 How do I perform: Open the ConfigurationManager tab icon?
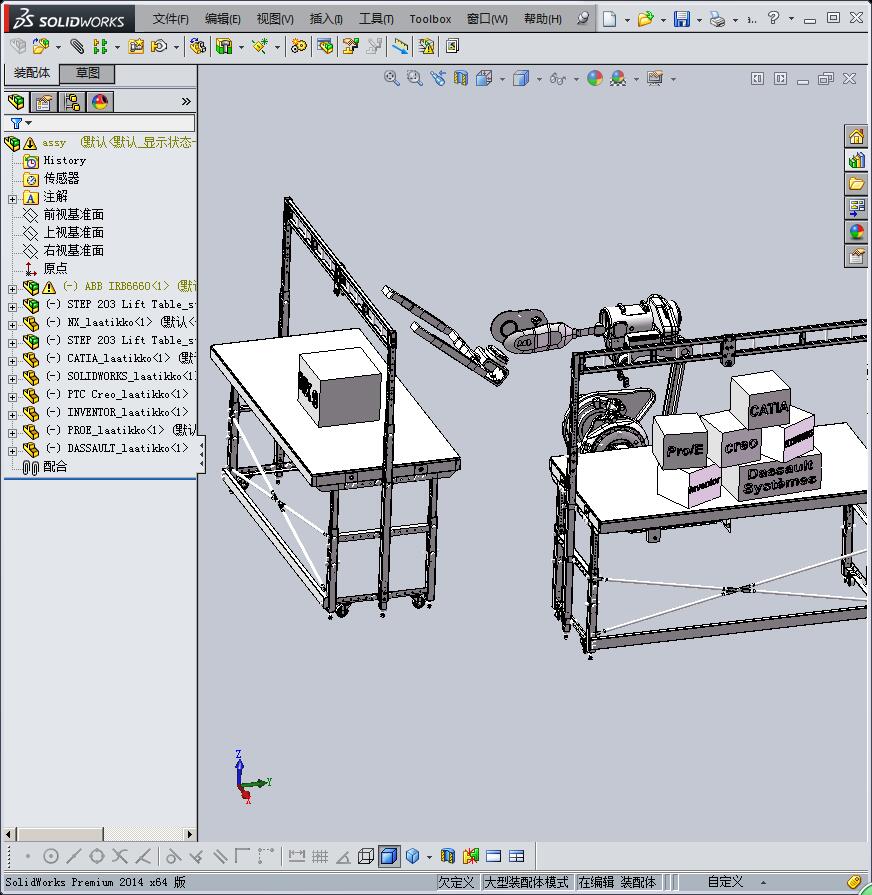point(72,102)
